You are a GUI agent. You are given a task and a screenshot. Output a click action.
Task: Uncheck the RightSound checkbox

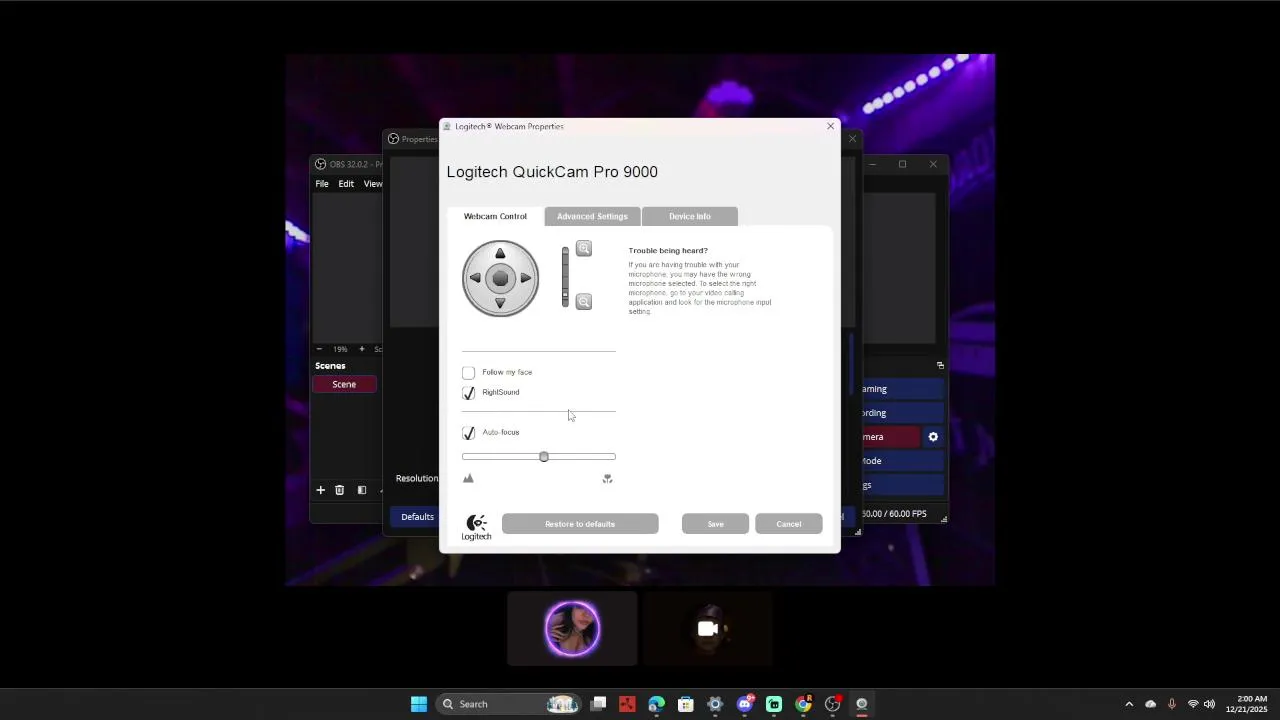(x=468, y=393)
